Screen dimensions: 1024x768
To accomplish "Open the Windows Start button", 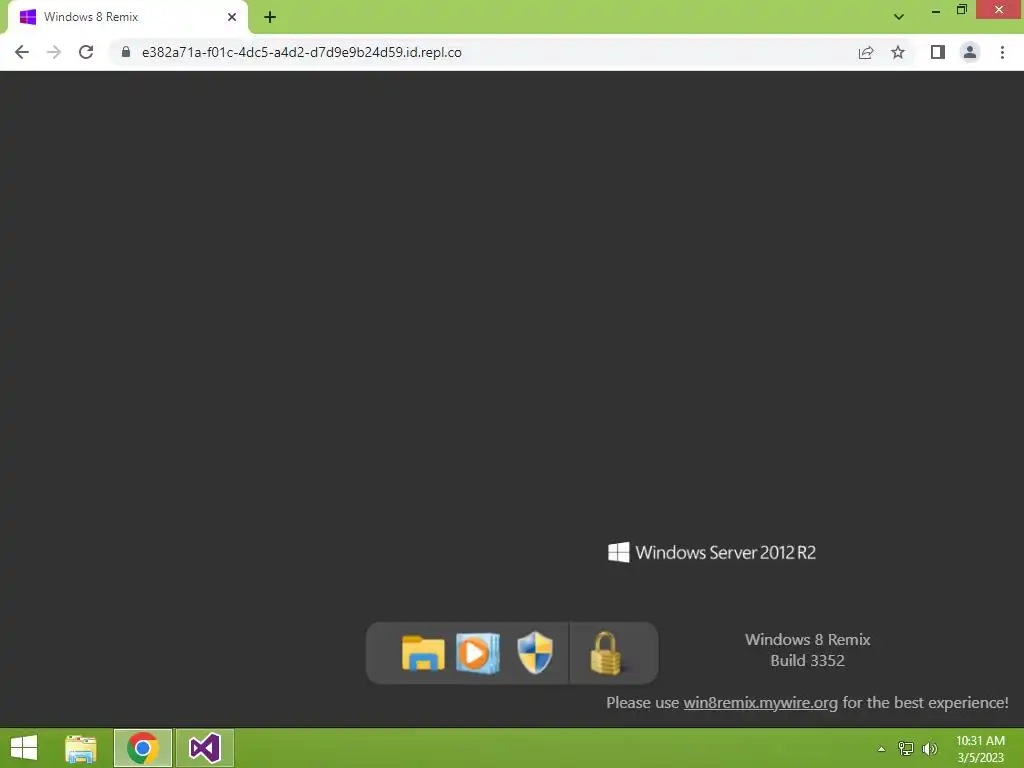I will coord(24,748).
